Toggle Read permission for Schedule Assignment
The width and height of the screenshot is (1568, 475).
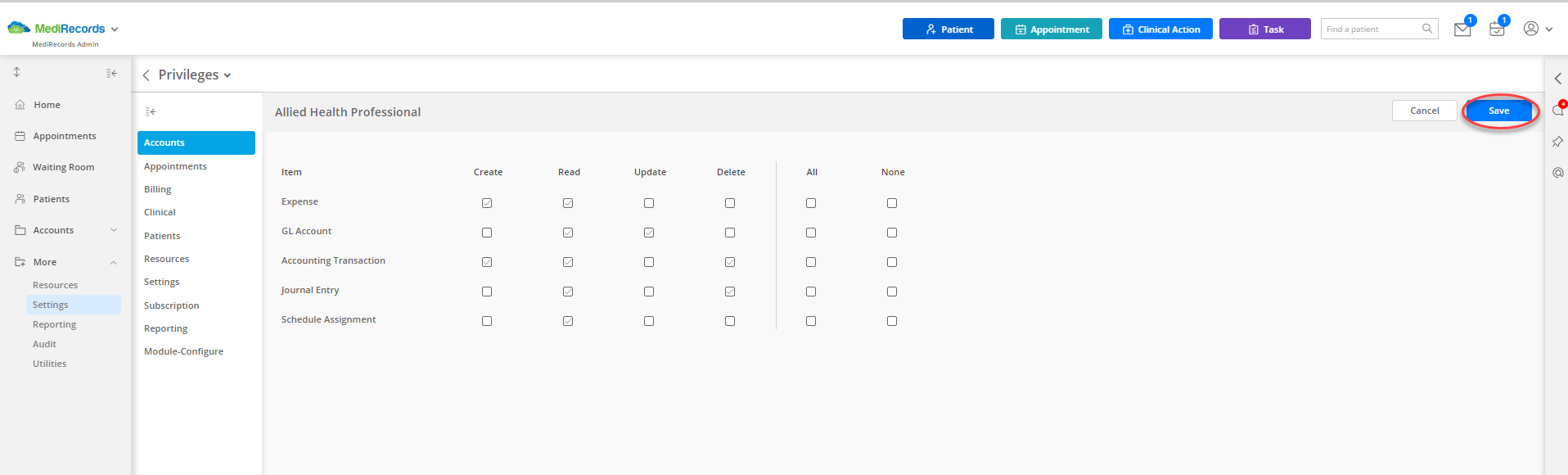568,321
